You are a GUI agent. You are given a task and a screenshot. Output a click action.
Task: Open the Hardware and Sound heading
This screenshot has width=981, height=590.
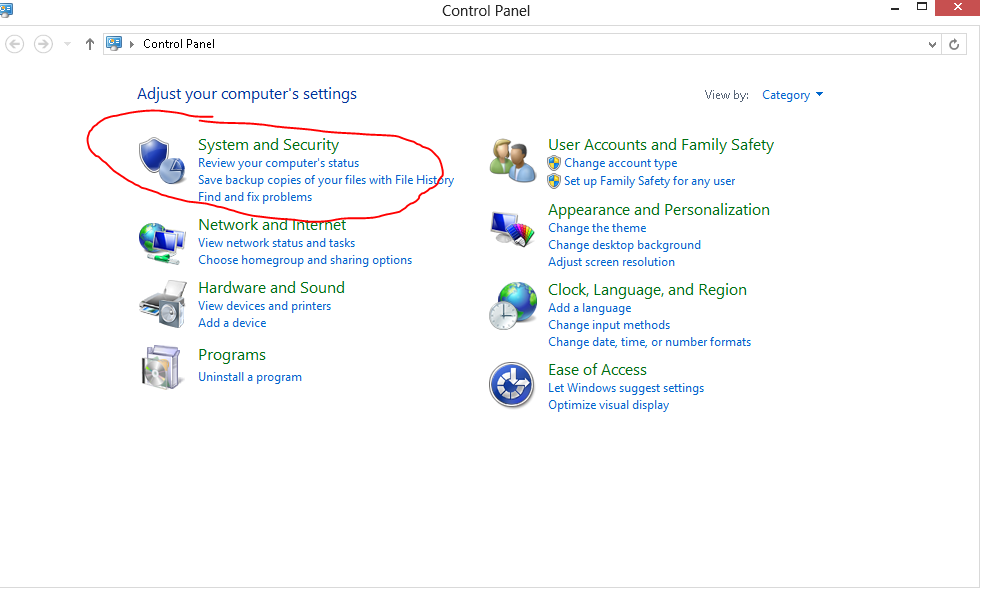tap(272, 288)
